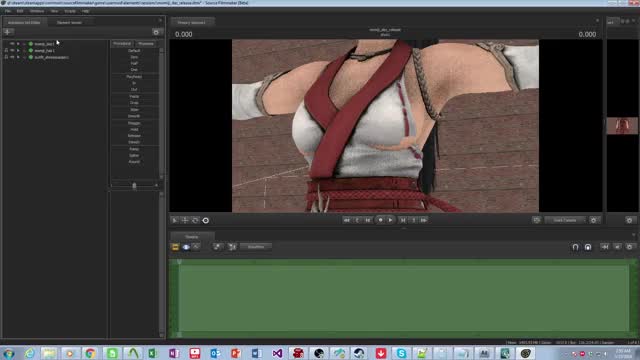Image resolution: width=640 pixels, height=360 pixels.
Task: Apply the Default preset
Action: [x=134, y=51]
